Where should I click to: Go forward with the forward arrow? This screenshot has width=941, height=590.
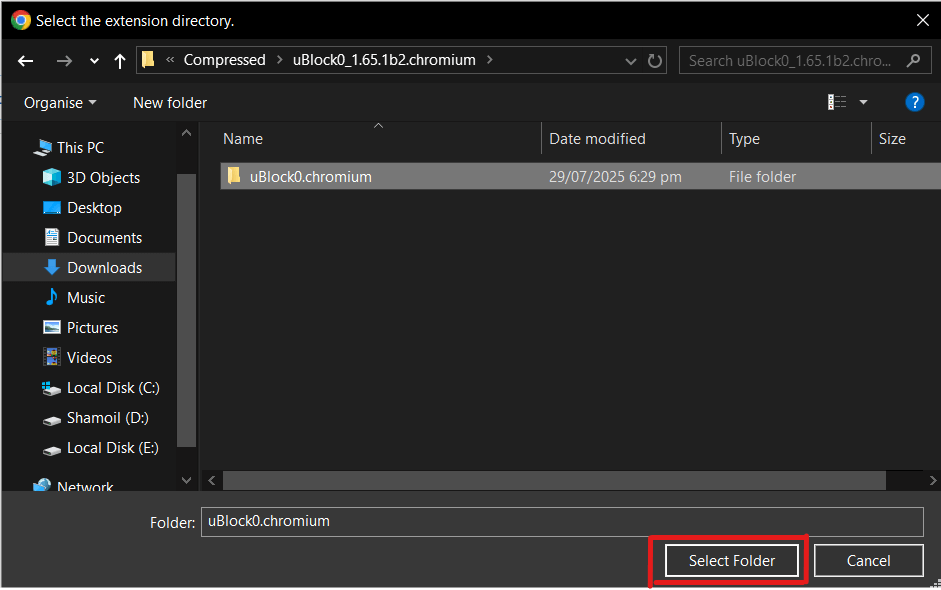(x=64, y=61)
